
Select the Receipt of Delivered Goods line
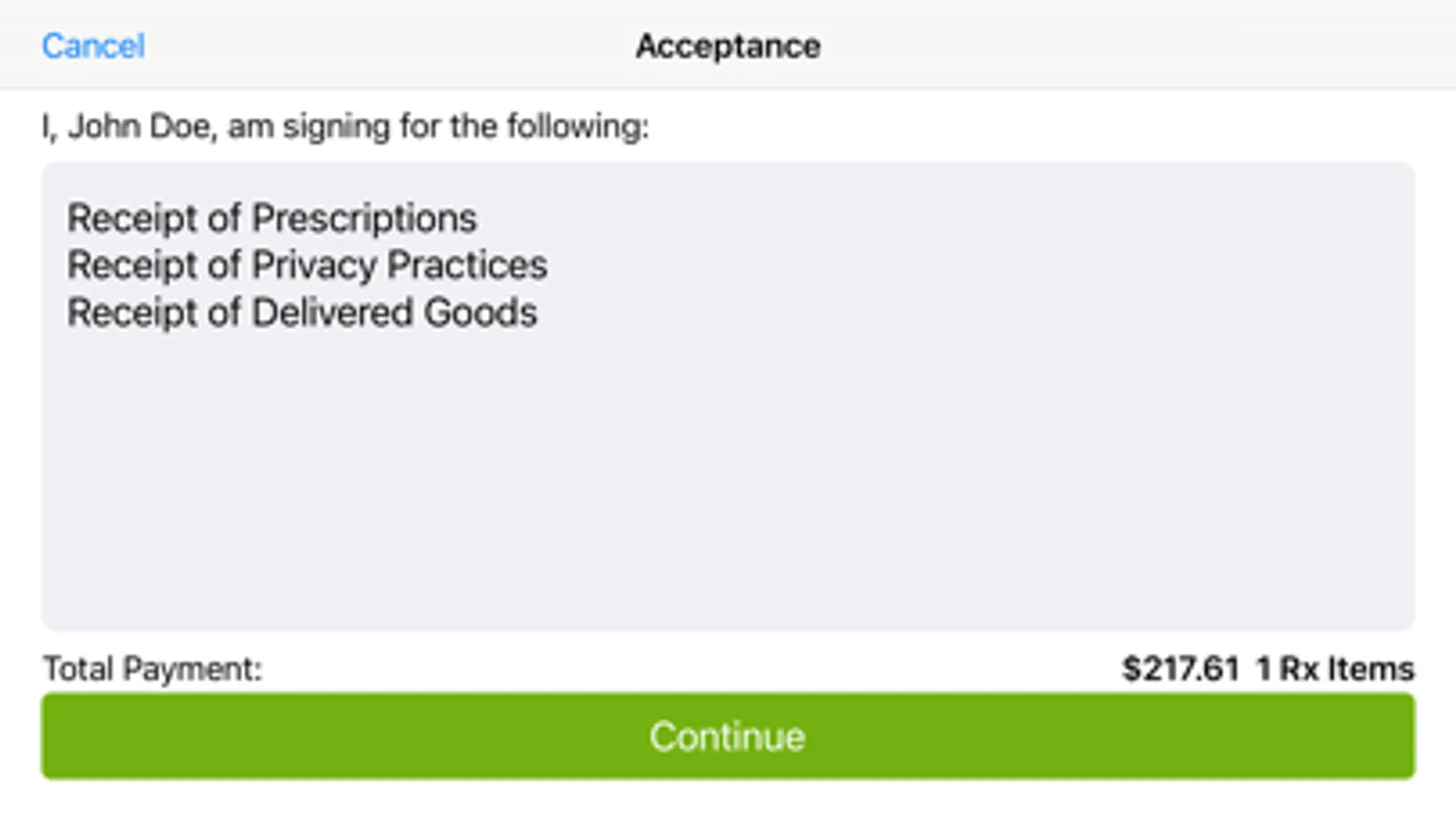click(301, 313)
